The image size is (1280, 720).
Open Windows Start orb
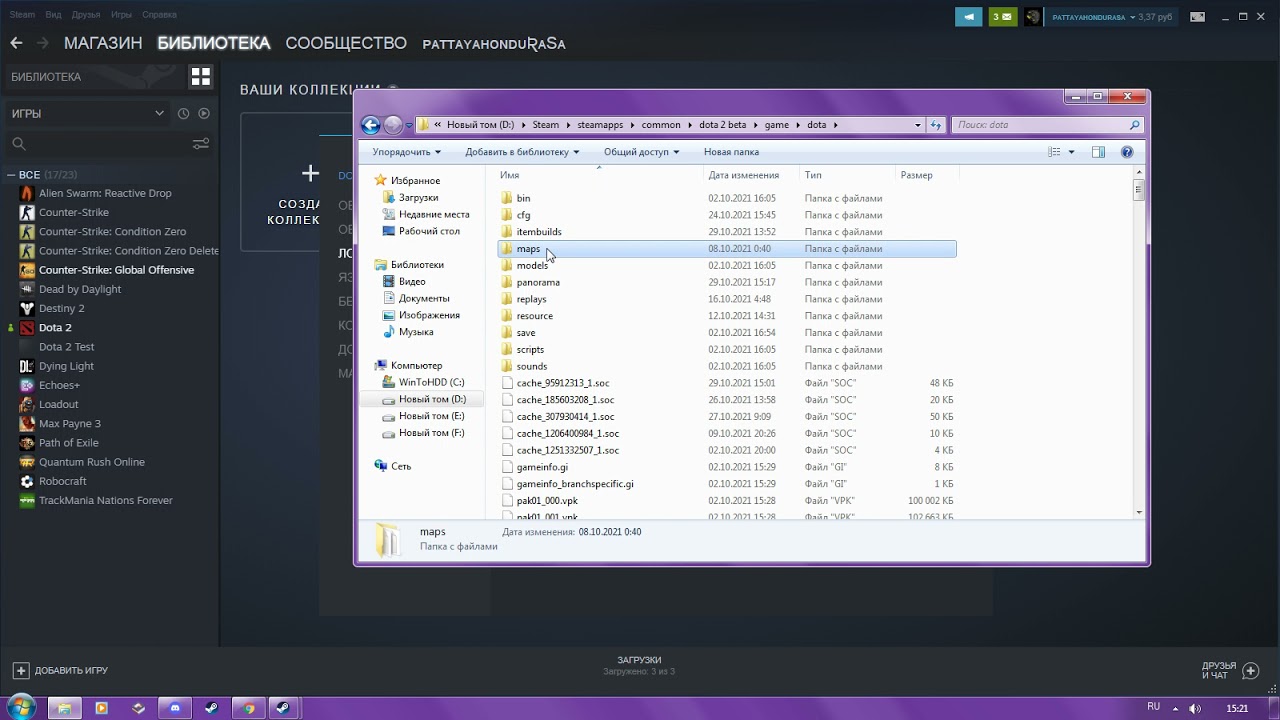(x=21, y=707)
